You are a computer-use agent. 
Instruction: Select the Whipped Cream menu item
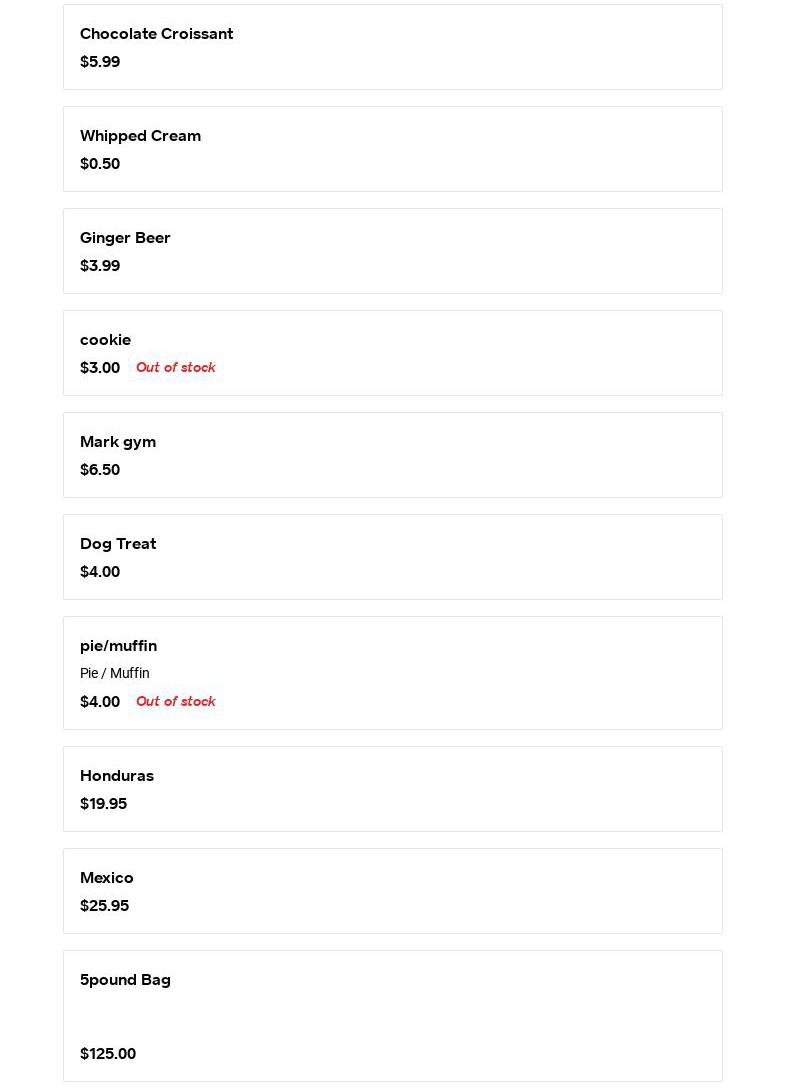[392, 149]
